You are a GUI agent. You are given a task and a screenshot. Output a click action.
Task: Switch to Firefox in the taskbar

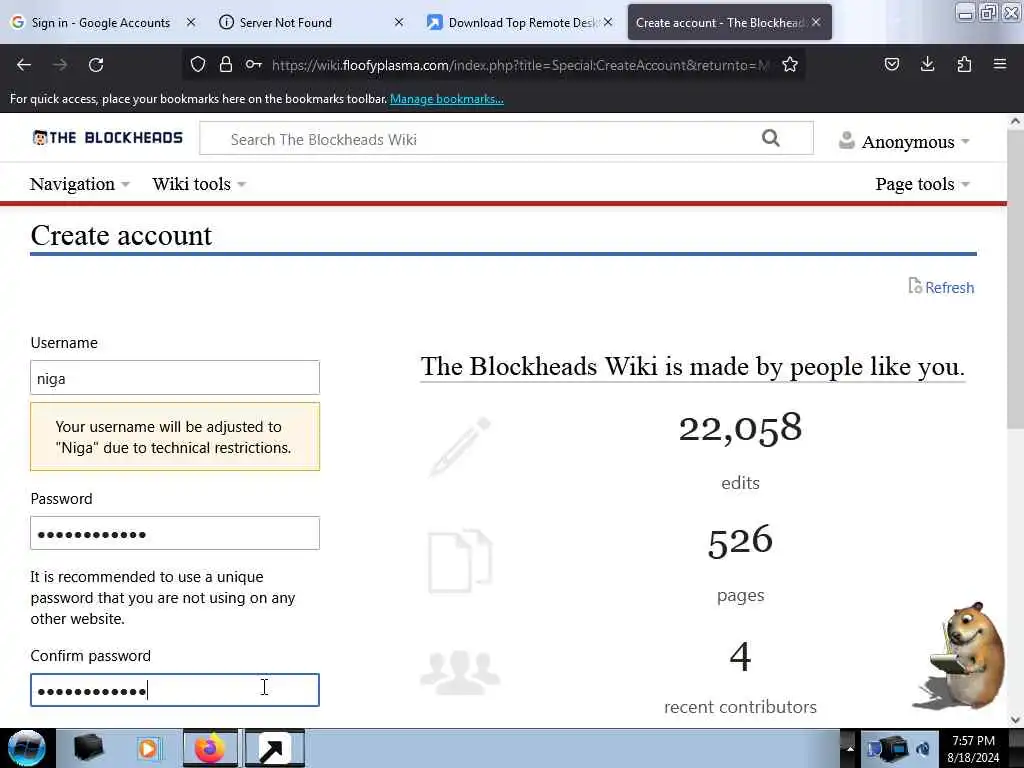(x=210, y=748)
